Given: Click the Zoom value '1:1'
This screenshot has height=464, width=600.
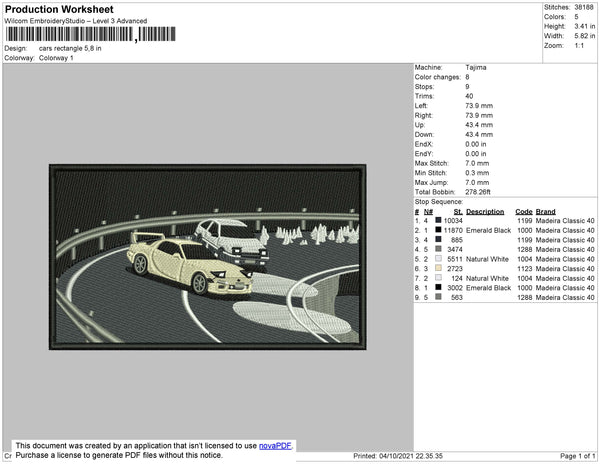Looking at the screenshot, I should tap(579, 46).
